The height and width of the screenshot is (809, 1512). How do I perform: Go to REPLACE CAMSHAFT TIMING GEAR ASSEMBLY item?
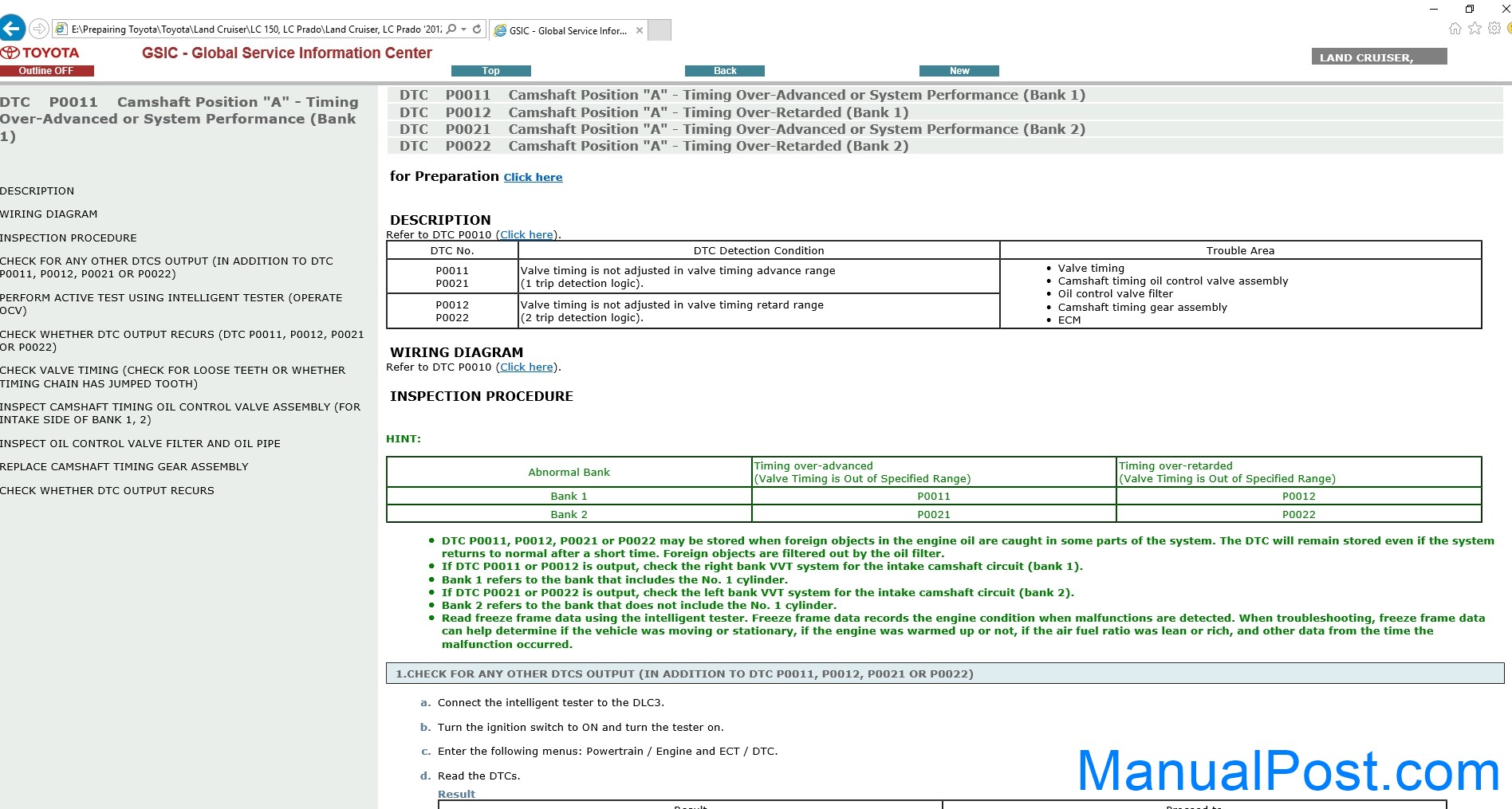pyautogui.click(x=124, y=467)
